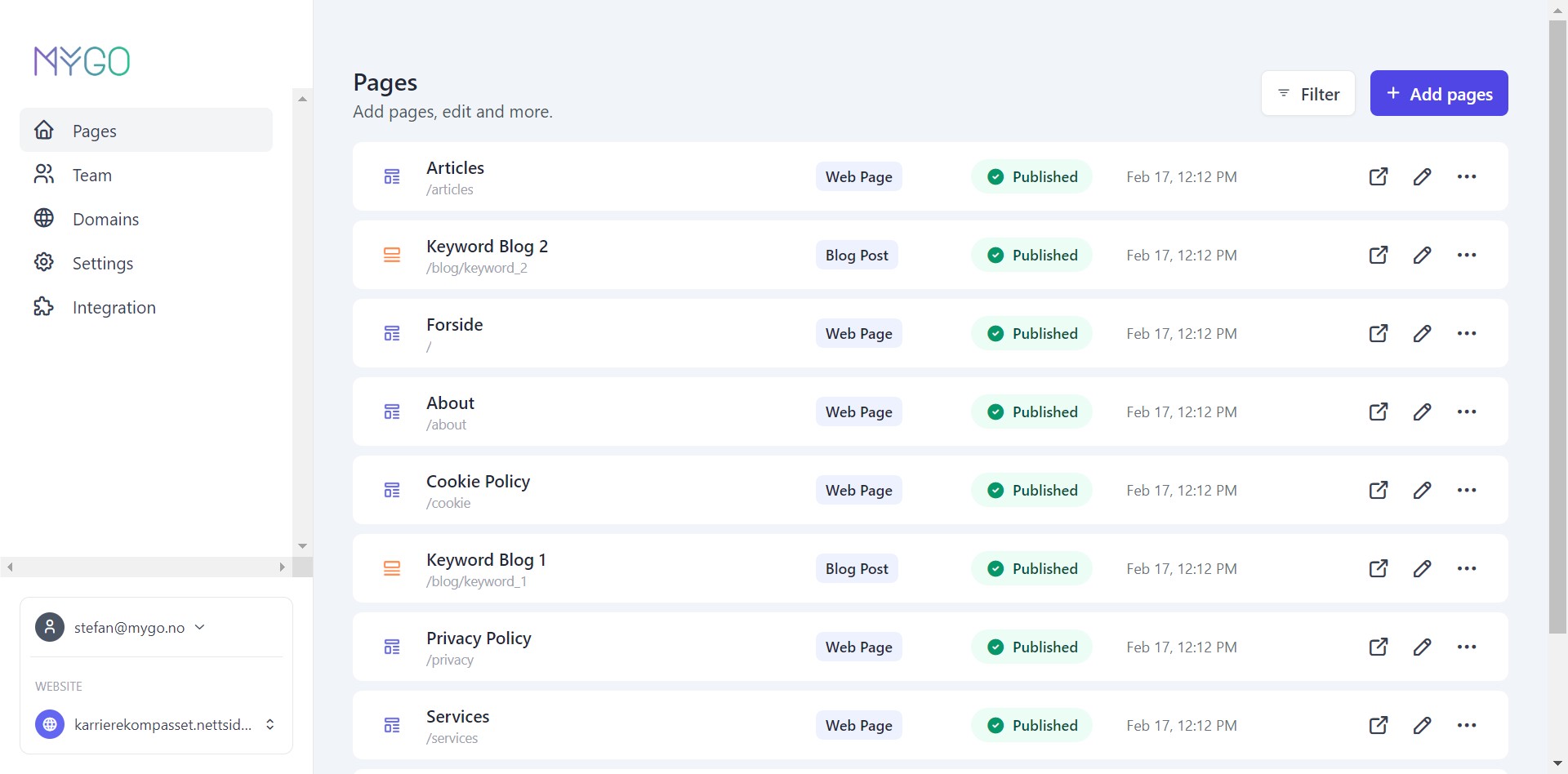Navigate to Integration in the sidebar
This screenshot has width=1568, height=774.
(114, 307)
